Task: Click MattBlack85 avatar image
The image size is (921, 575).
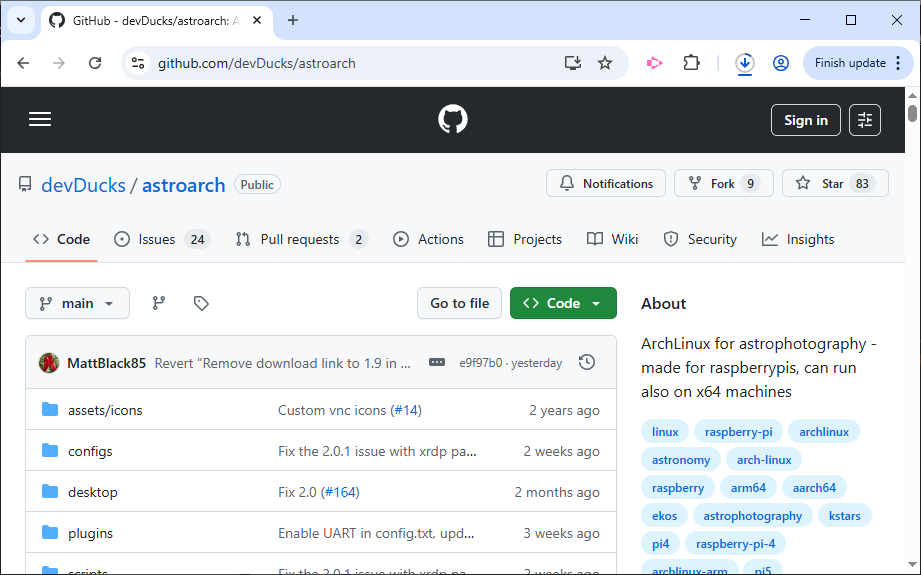Action: point(49,363)
